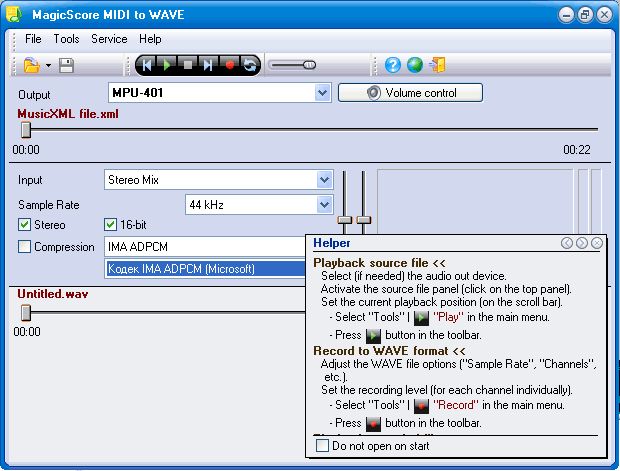
Task: Click the Open file folder icon
Action: (x=31, y=66)
